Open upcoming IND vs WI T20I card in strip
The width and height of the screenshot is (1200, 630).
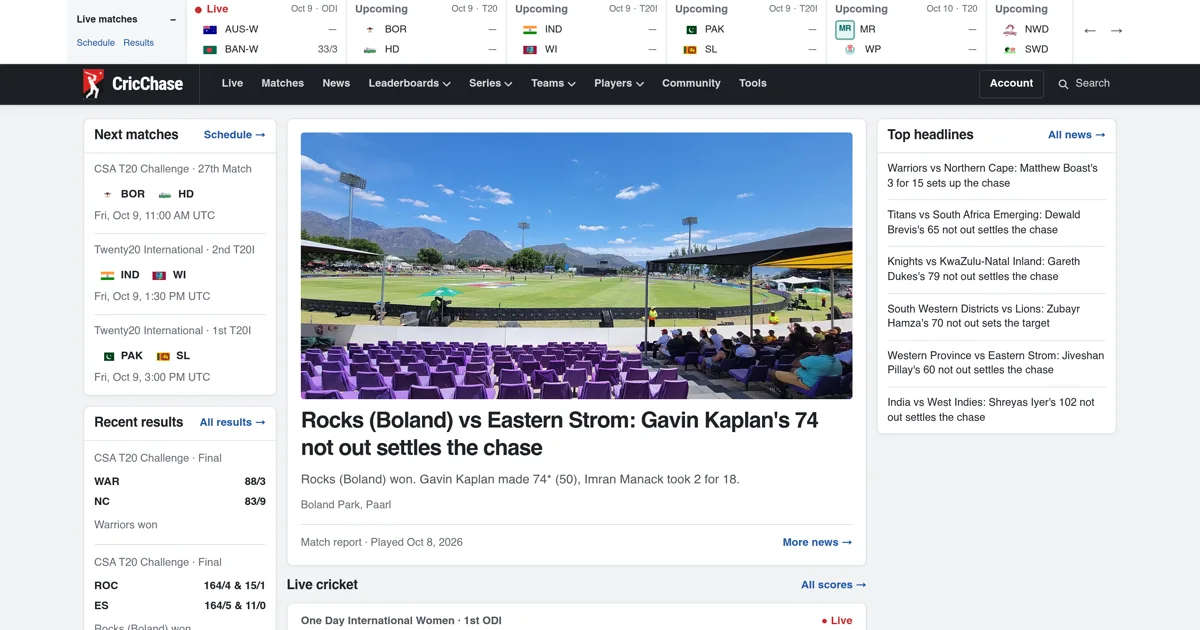(586, 31)
